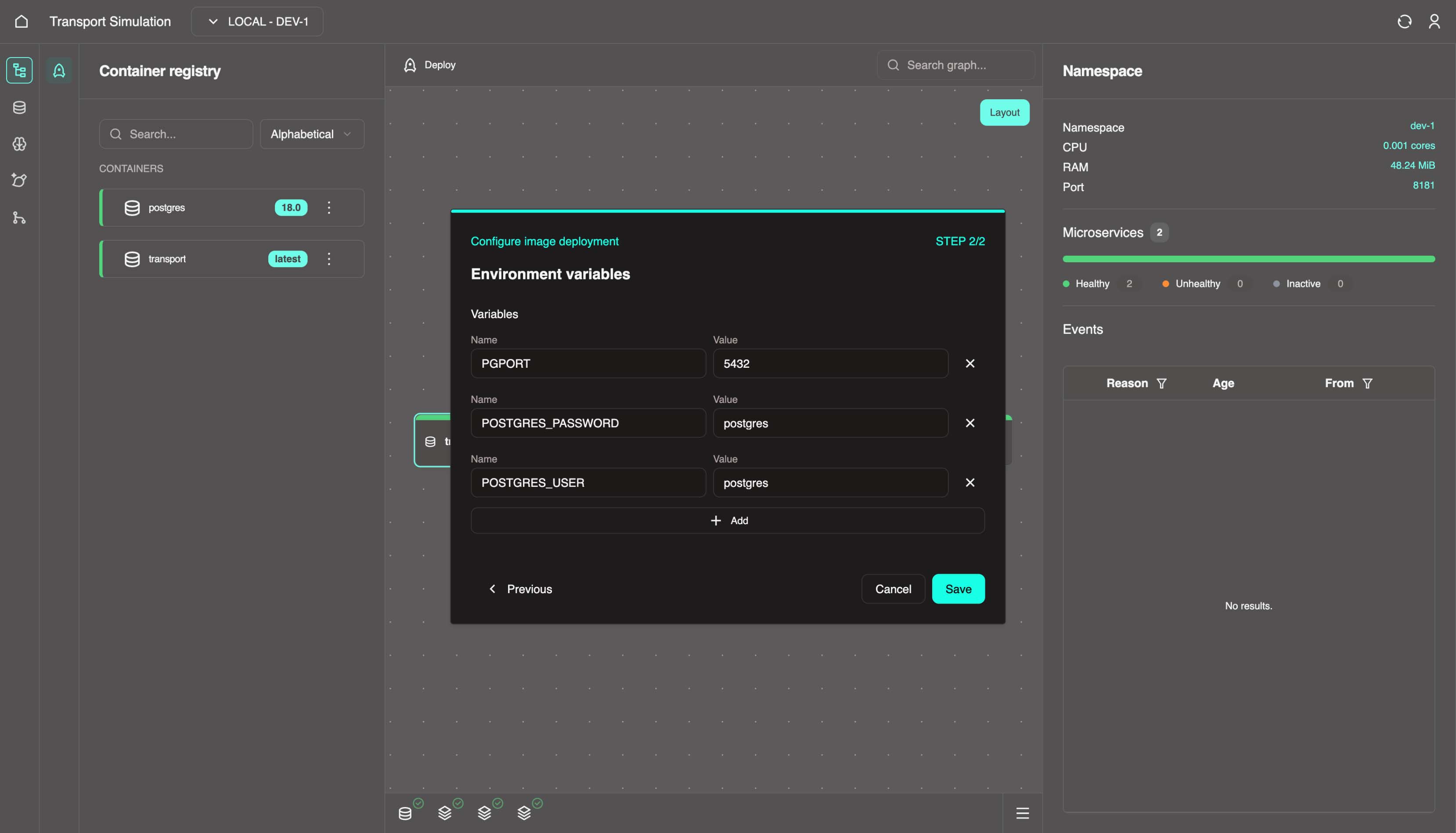1456x833 pixels.
Task: Remove the POSTGRES_PASSWORD variable row
Action: pos(969,423)
